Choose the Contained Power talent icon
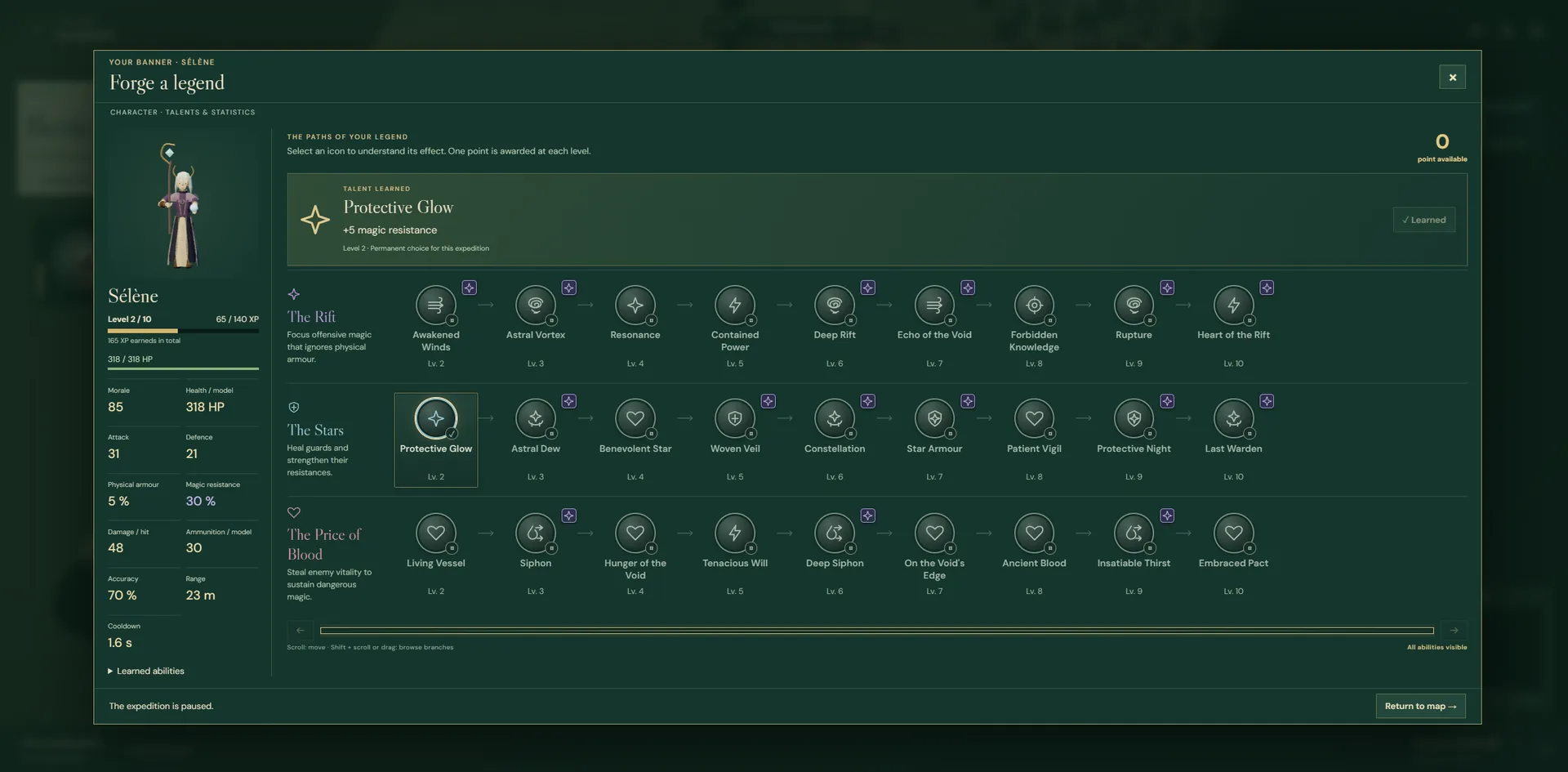The width and height of the screenshot is (1568, 772). point(734,306)
